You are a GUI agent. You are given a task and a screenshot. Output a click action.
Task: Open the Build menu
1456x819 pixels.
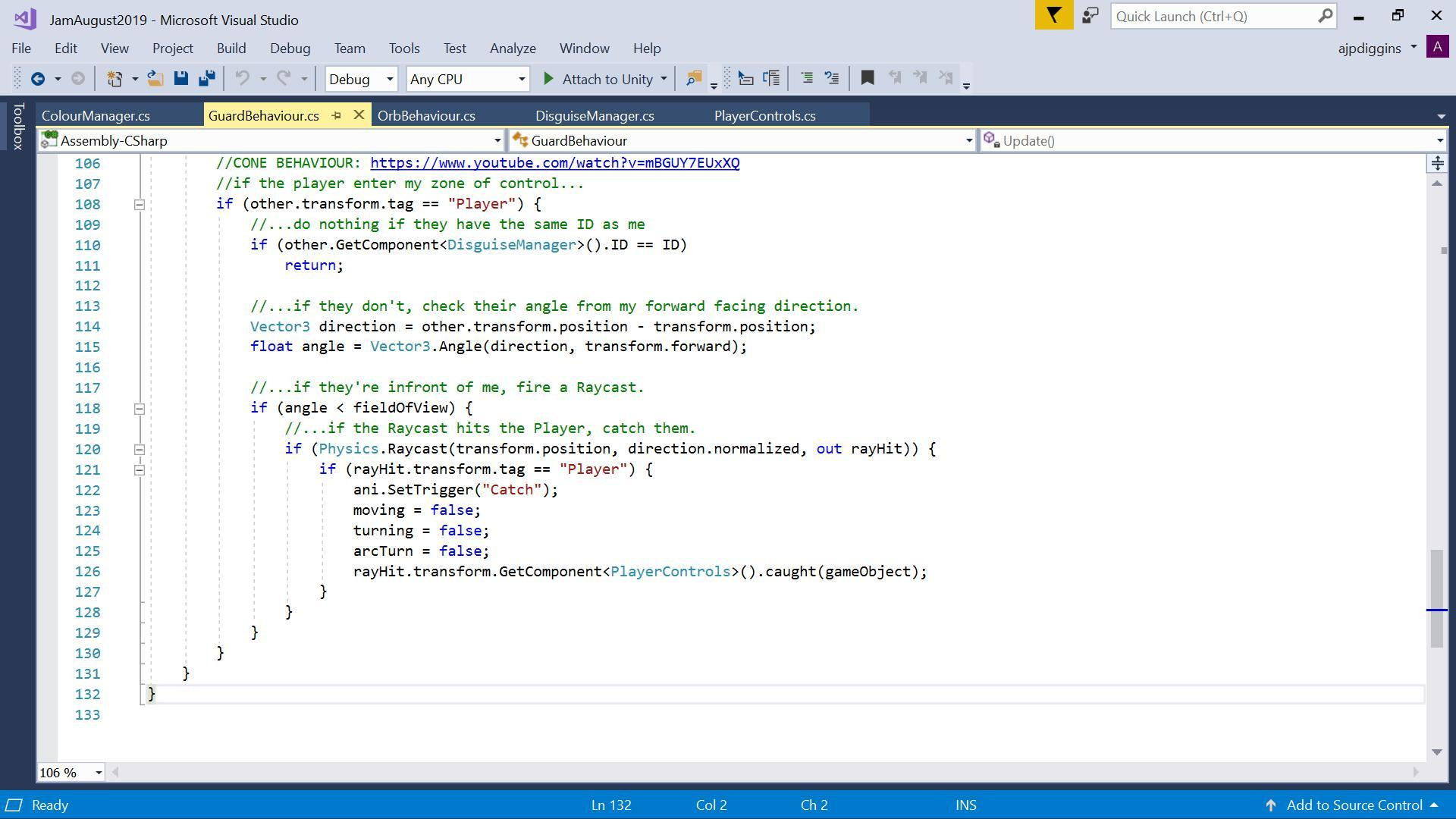(231, 48)
